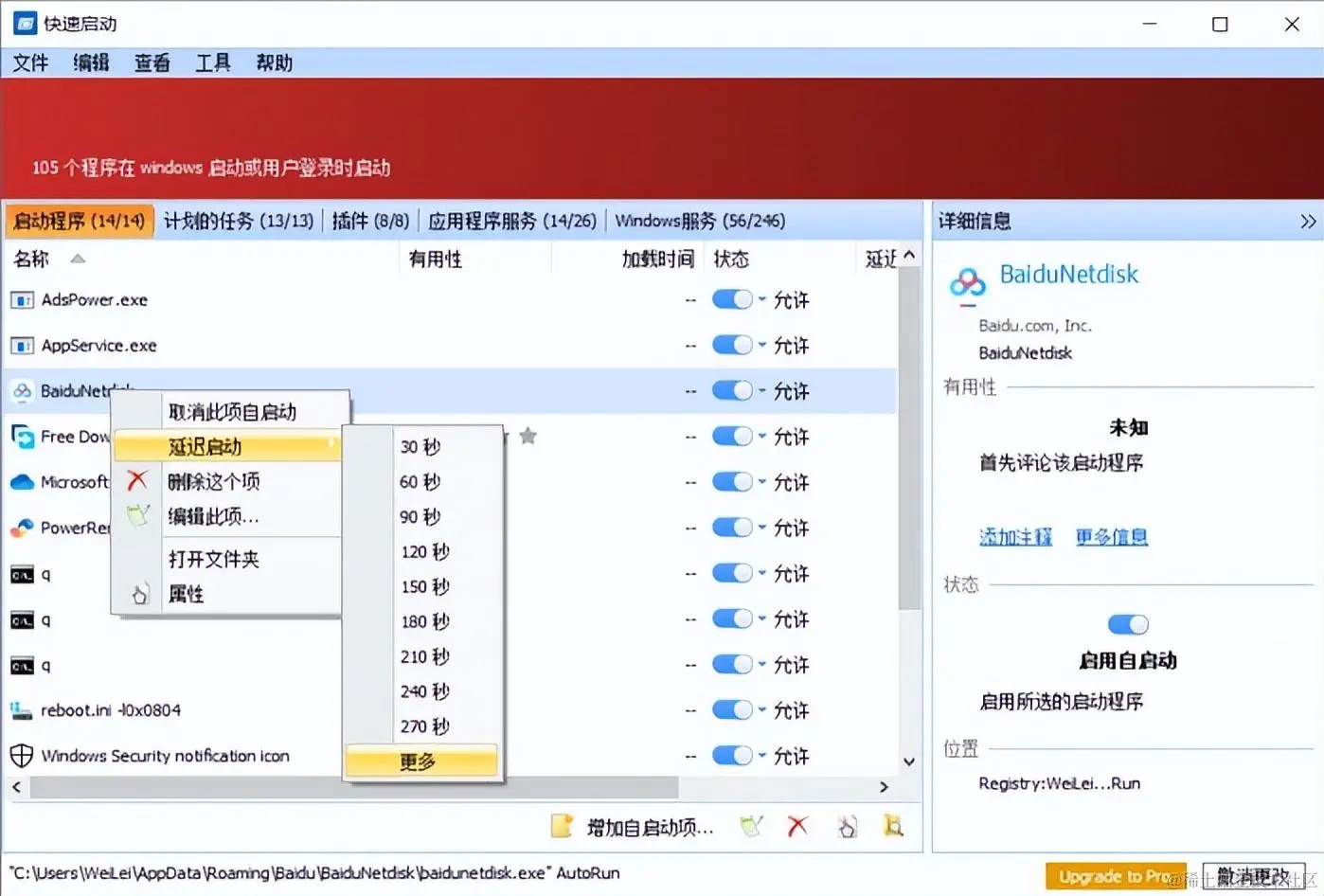Select 取消此项自启动 in context menu

click(x=230, y=412)
